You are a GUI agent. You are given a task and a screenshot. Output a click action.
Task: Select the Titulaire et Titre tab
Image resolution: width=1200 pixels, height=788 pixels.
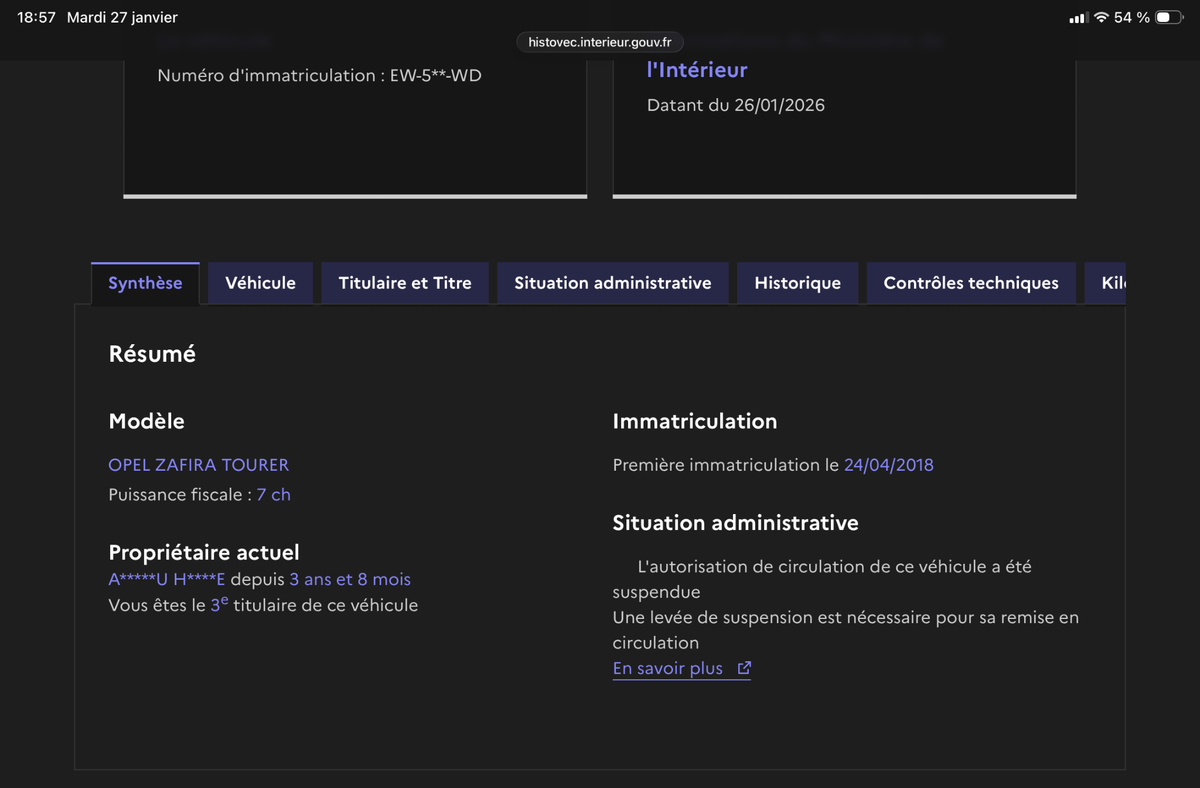[405, 283]
